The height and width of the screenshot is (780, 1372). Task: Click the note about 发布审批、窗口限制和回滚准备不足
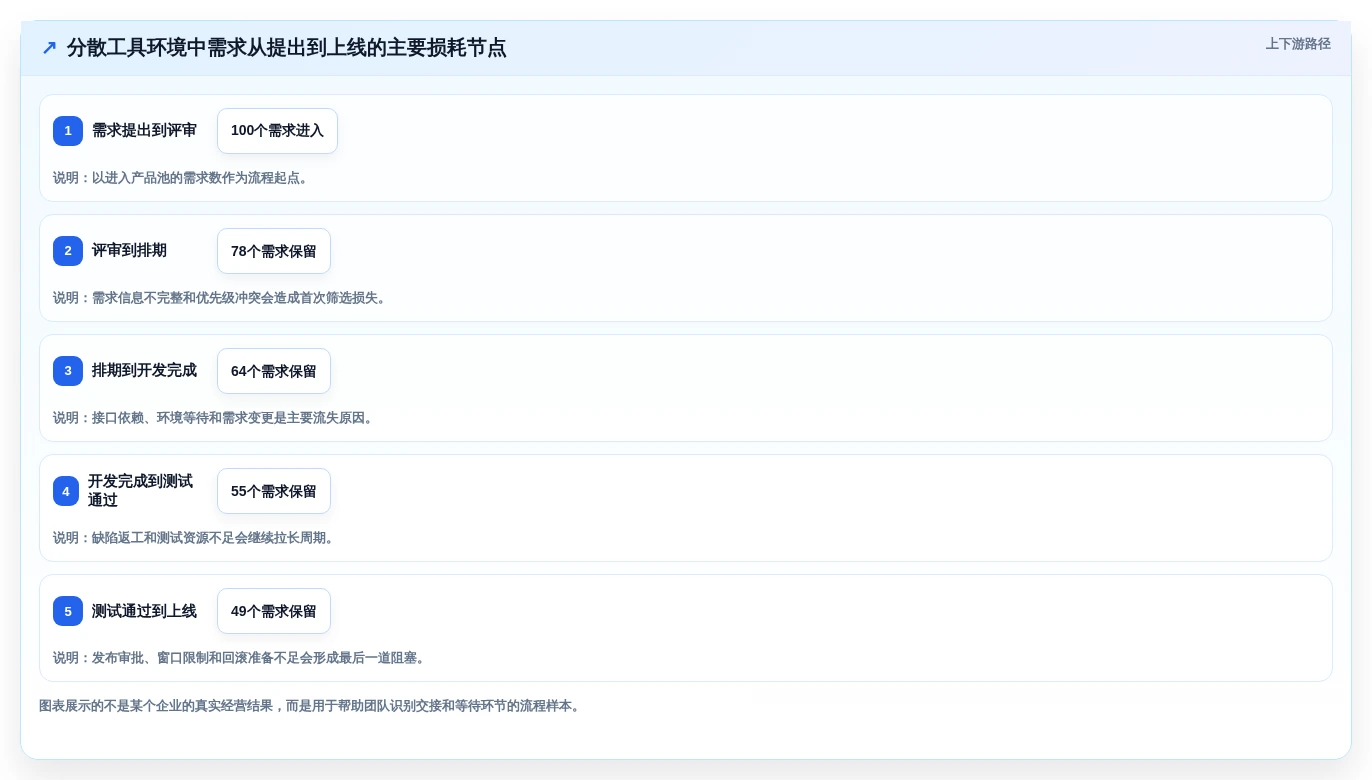[x=241, y=658]
